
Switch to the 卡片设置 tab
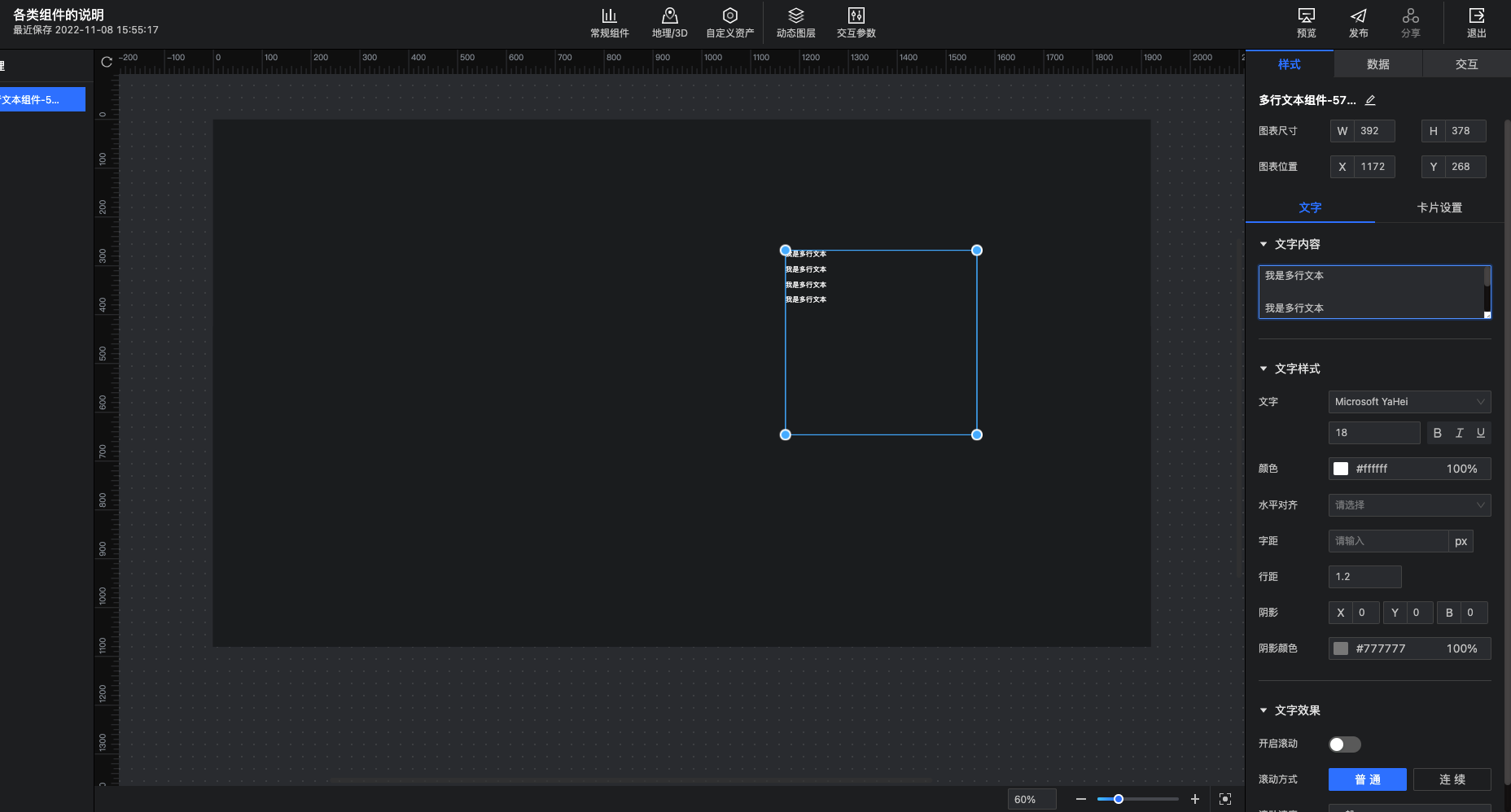point(1439,207)
